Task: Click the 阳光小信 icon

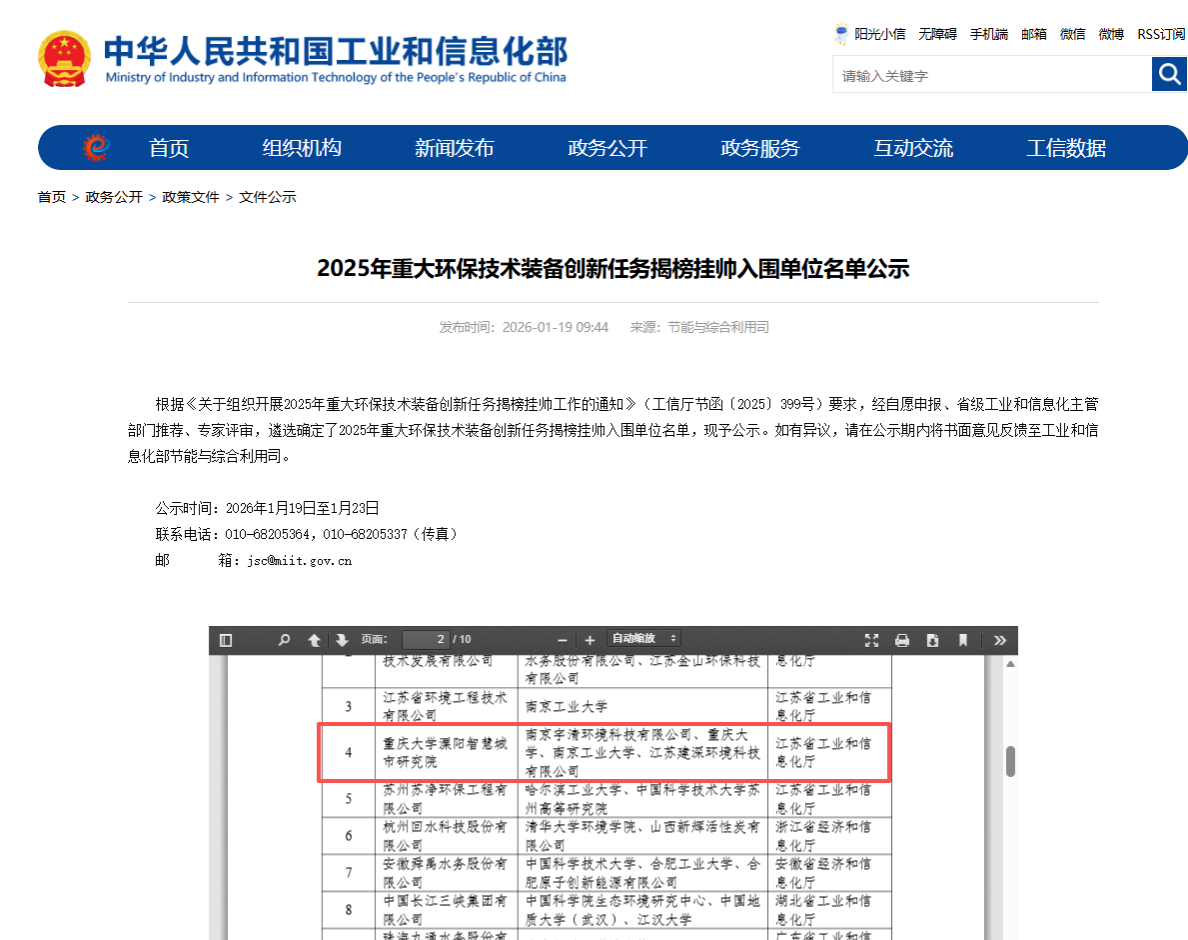Action: click(x=841, y=33)
